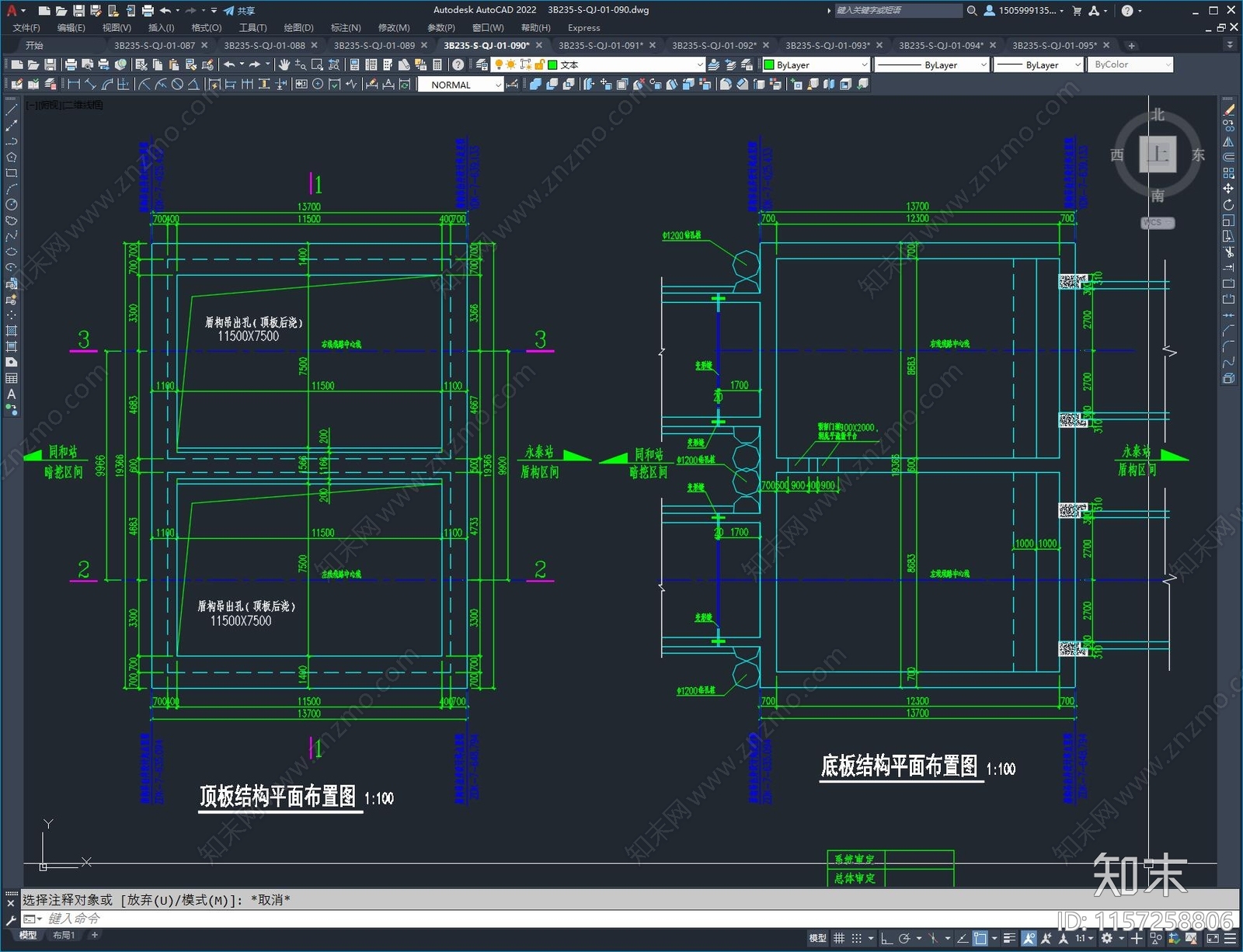Open the ByLayer color dropdown
The image size is (1243, 952).
pyautogui.click(x=816, y=64)
